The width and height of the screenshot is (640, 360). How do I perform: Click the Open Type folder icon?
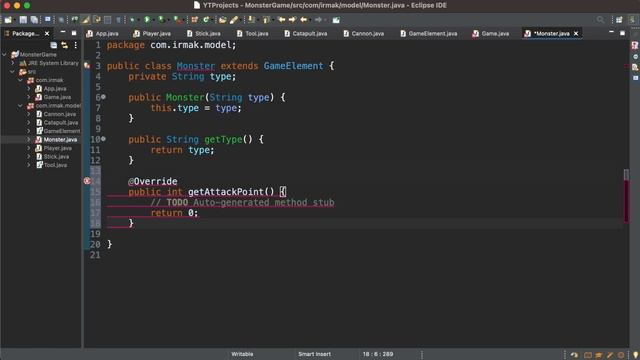point(222,20)
